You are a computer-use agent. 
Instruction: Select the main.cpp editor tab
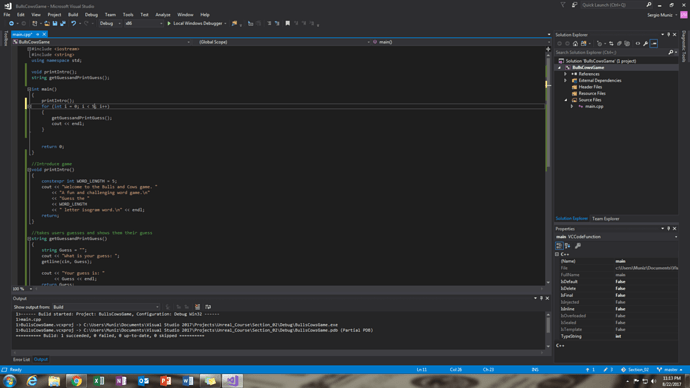pyautogui.click(x=22, y=34)
